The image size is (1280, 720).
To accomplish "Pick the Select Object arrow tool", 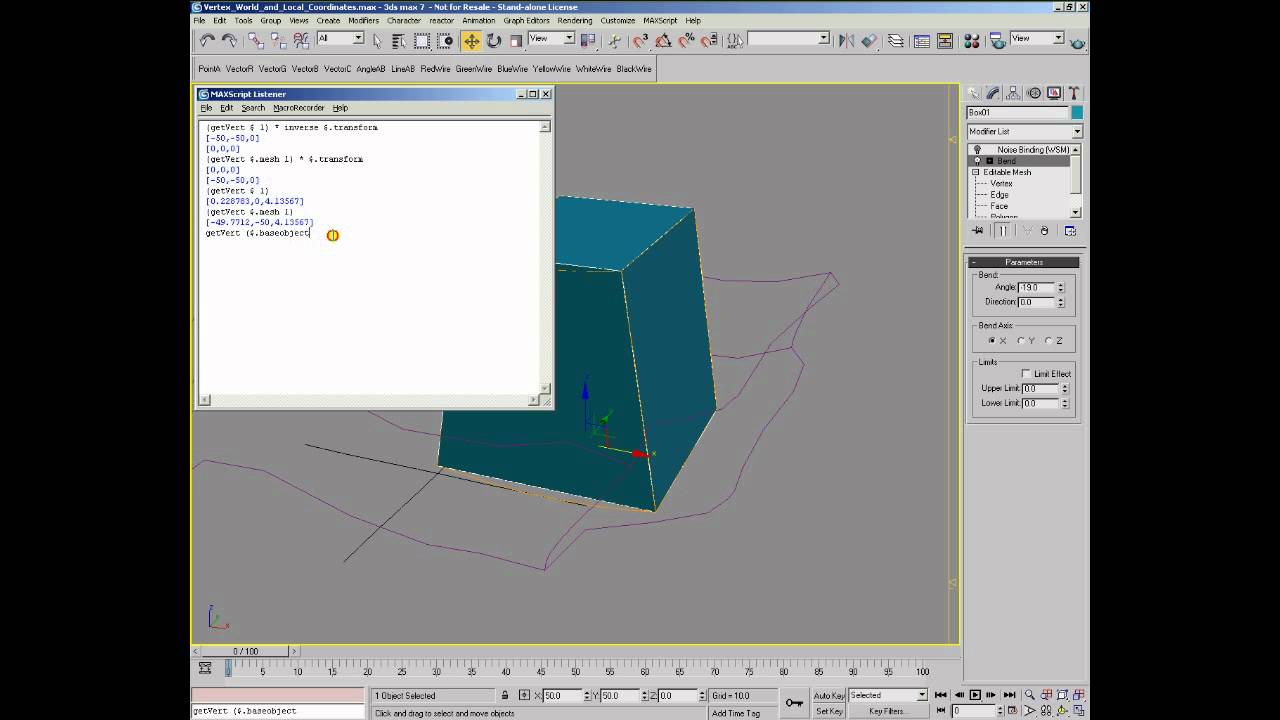I will 377,41.
